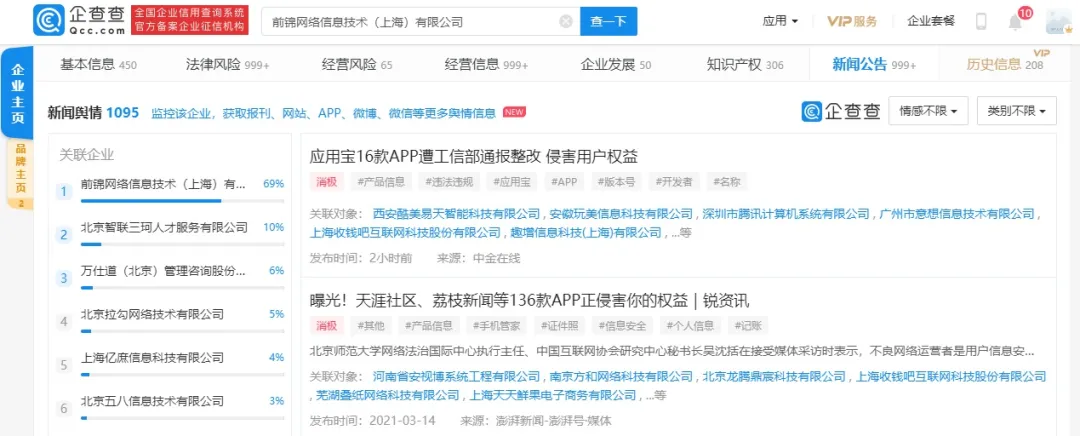Open the notifications bell
Screen dimensions: 1080x436
[x=1015, y=21]
